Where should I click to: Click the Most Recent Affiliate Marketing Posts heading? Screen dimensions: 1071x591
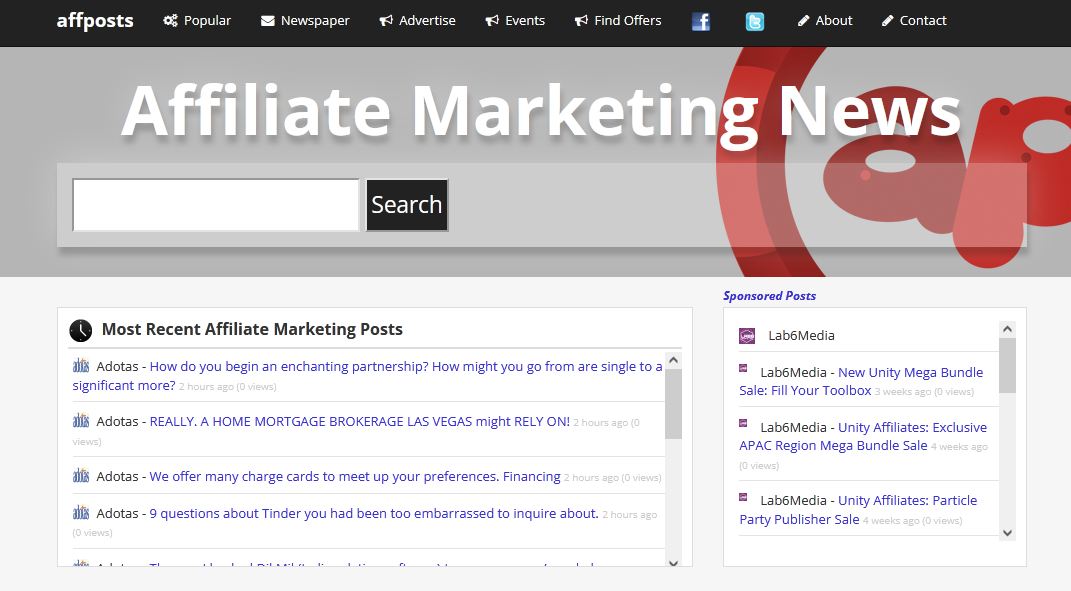(252, 329)
